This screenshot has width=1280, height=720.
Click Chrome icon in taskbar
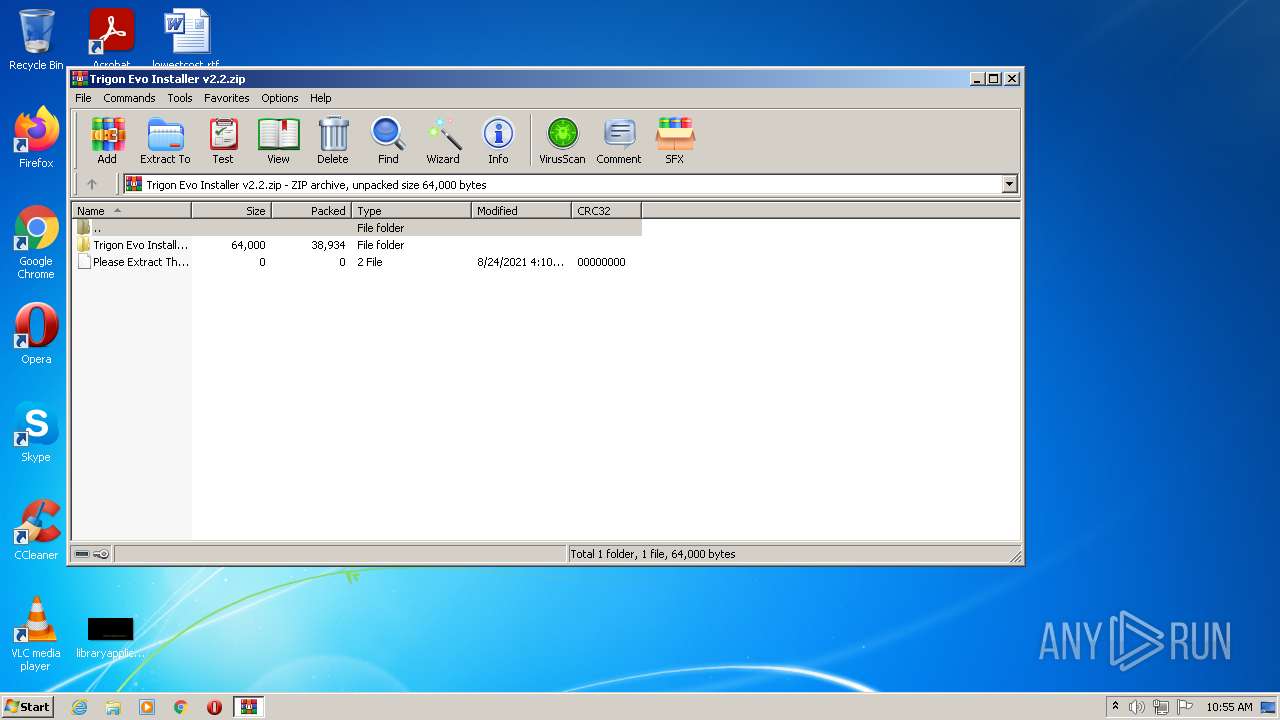(181, 707)
